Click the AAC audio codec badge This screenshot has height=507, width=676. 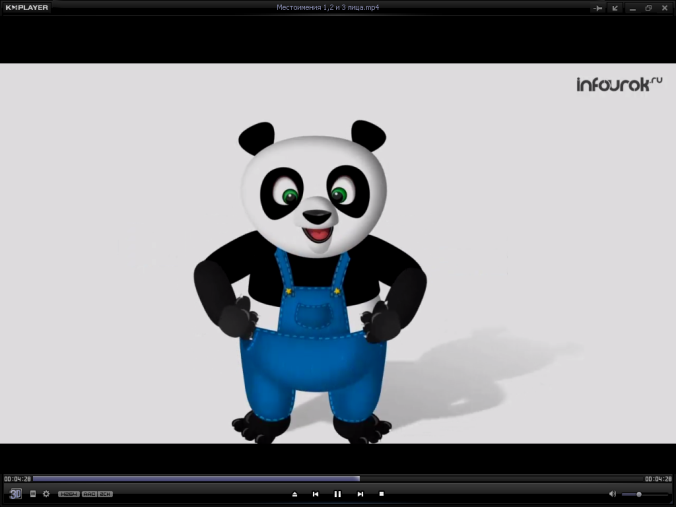[89, 494]
